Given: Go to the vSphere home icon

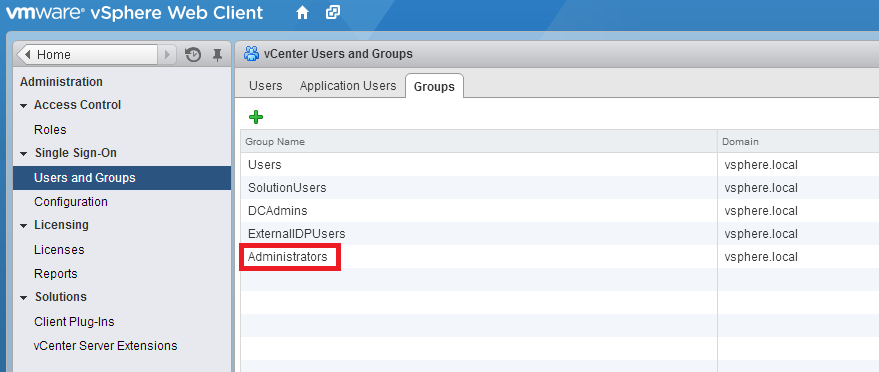Looking at the screenshot, I should (x=302, y=13).
